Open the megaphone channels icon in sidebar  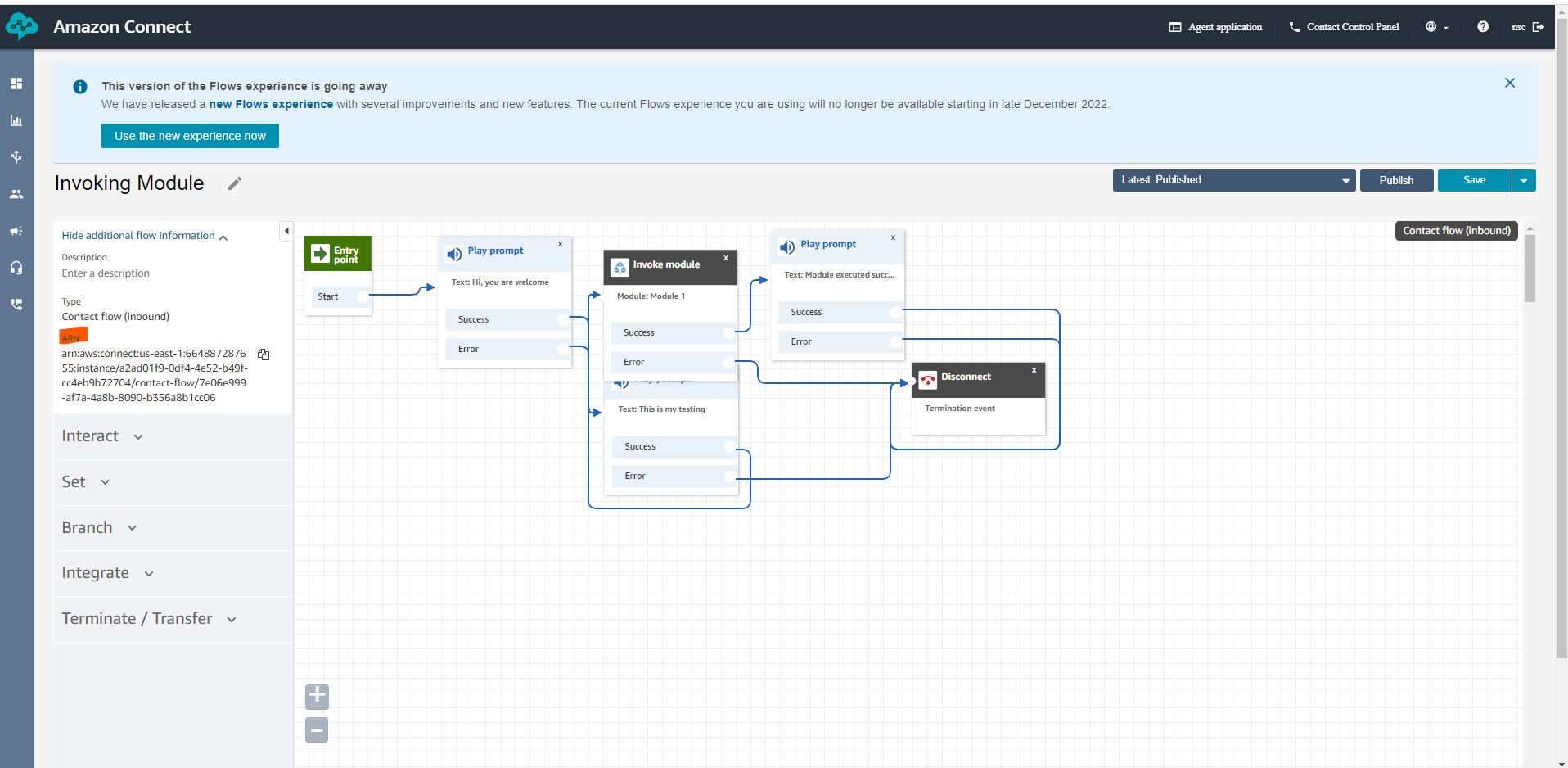16,231
